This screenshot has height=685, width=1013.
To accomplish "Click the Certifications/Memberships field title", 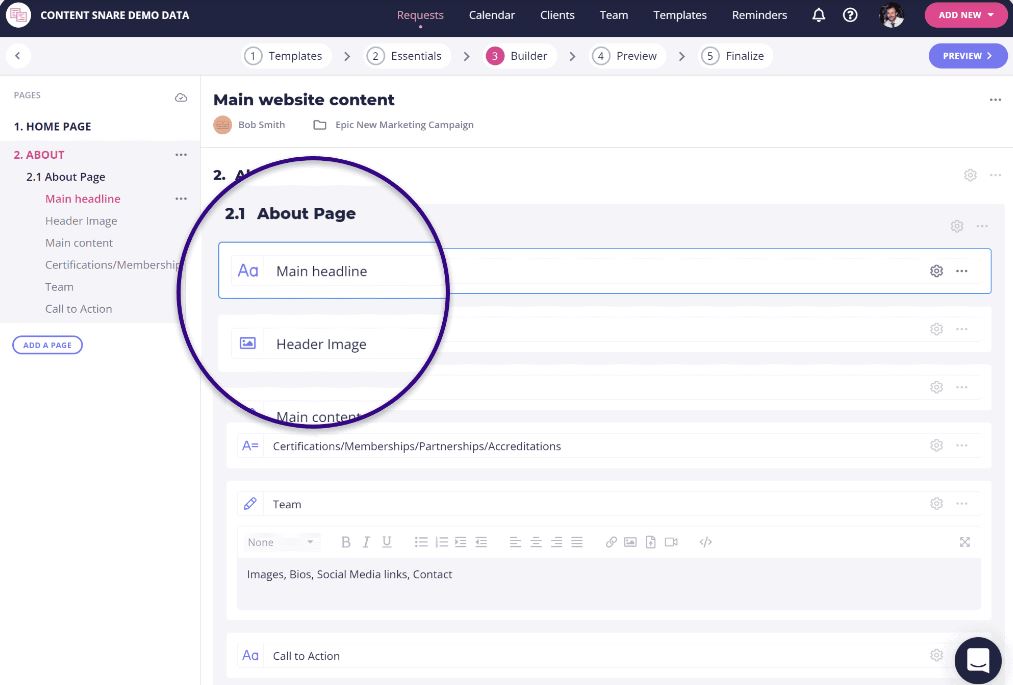I will pos(417,447).
